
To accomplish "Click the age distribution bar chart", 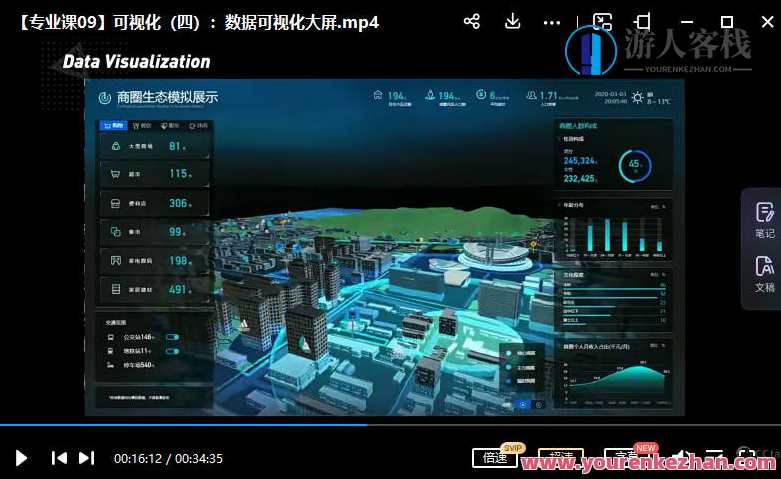I will pos(614,235).
